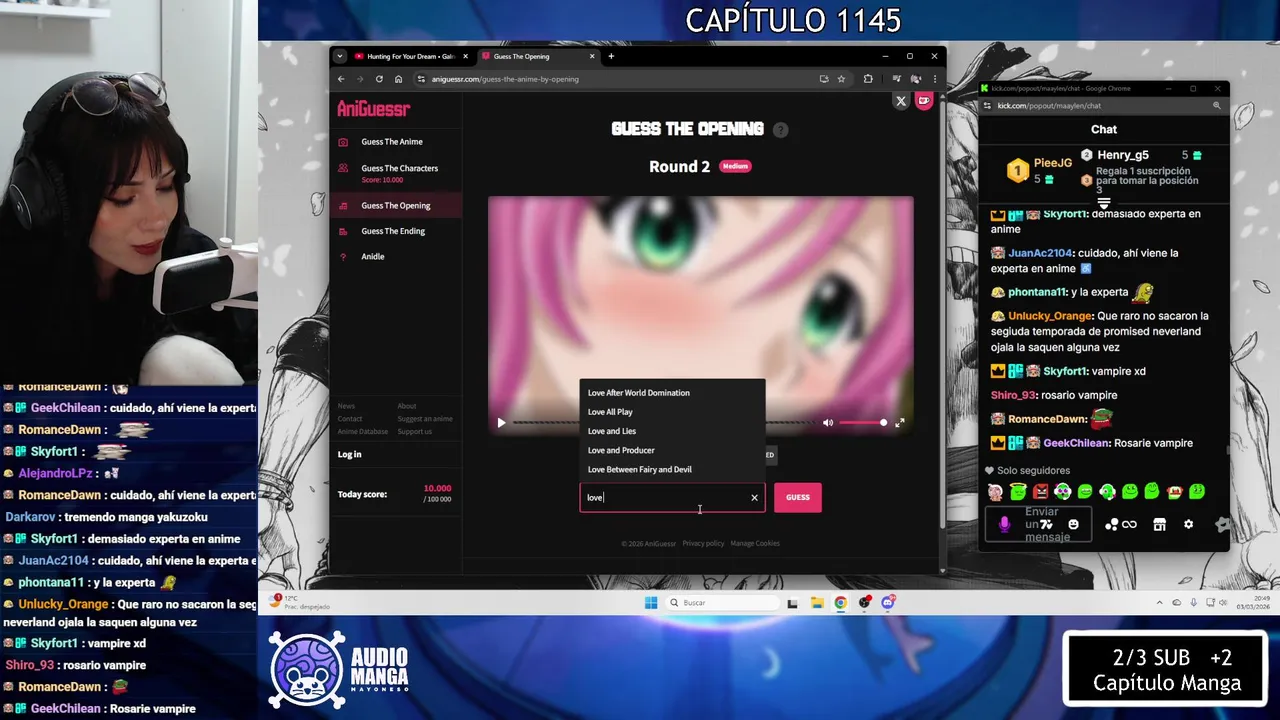The height and width of the screenshot is (720, 1280).
Task: Open the News footer link
Action: click(x=346, y=406)
